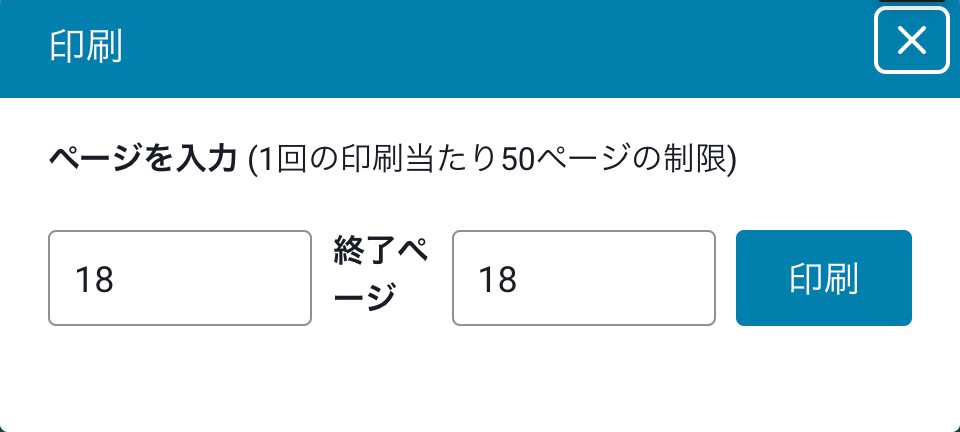Viewport: 960px width, 432px height.
Task: Click the value 18 in the first page box
Action: [x=94, y=279]
